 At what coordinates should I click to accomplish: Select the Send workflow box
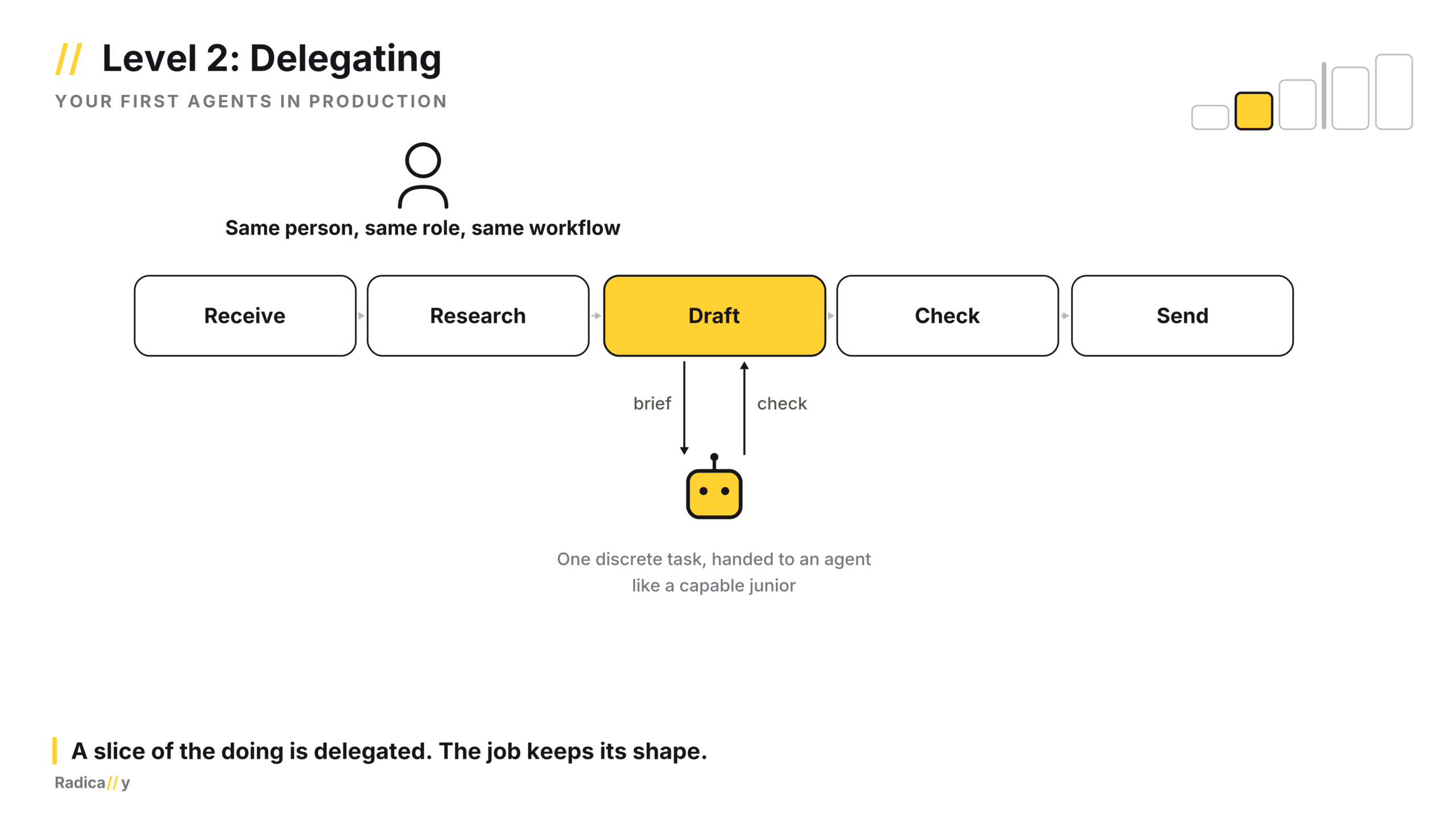[1182, 316]
